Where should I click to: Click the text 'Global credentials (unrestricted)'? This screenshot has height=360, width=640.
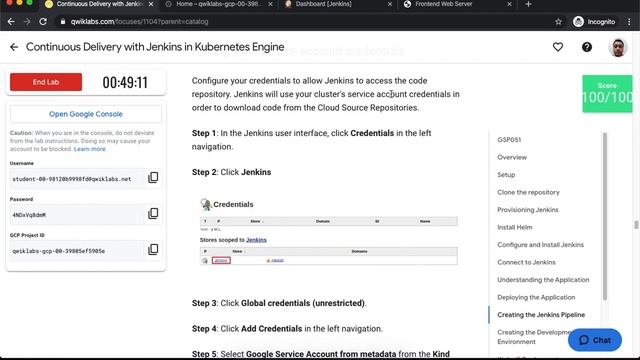(x=303, y=303)
